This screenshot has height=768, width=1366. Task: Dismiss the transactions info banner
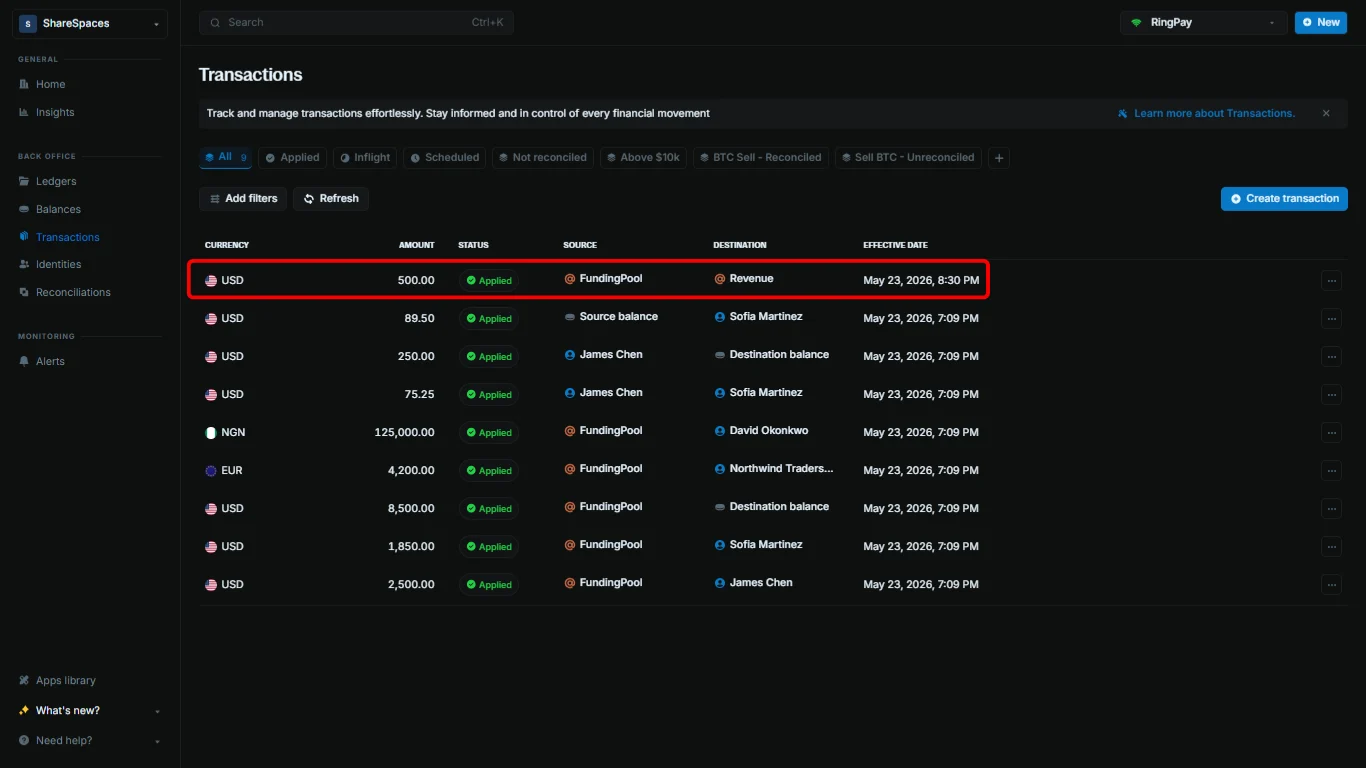(1326, 113)
